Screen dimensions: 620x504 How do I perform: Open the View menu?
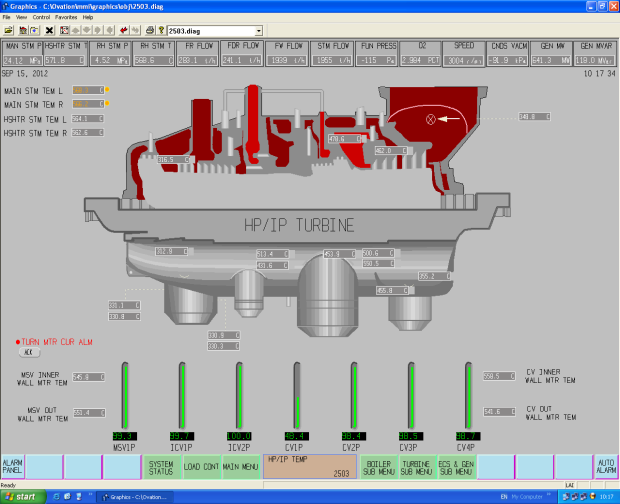[x=21, y=17]
